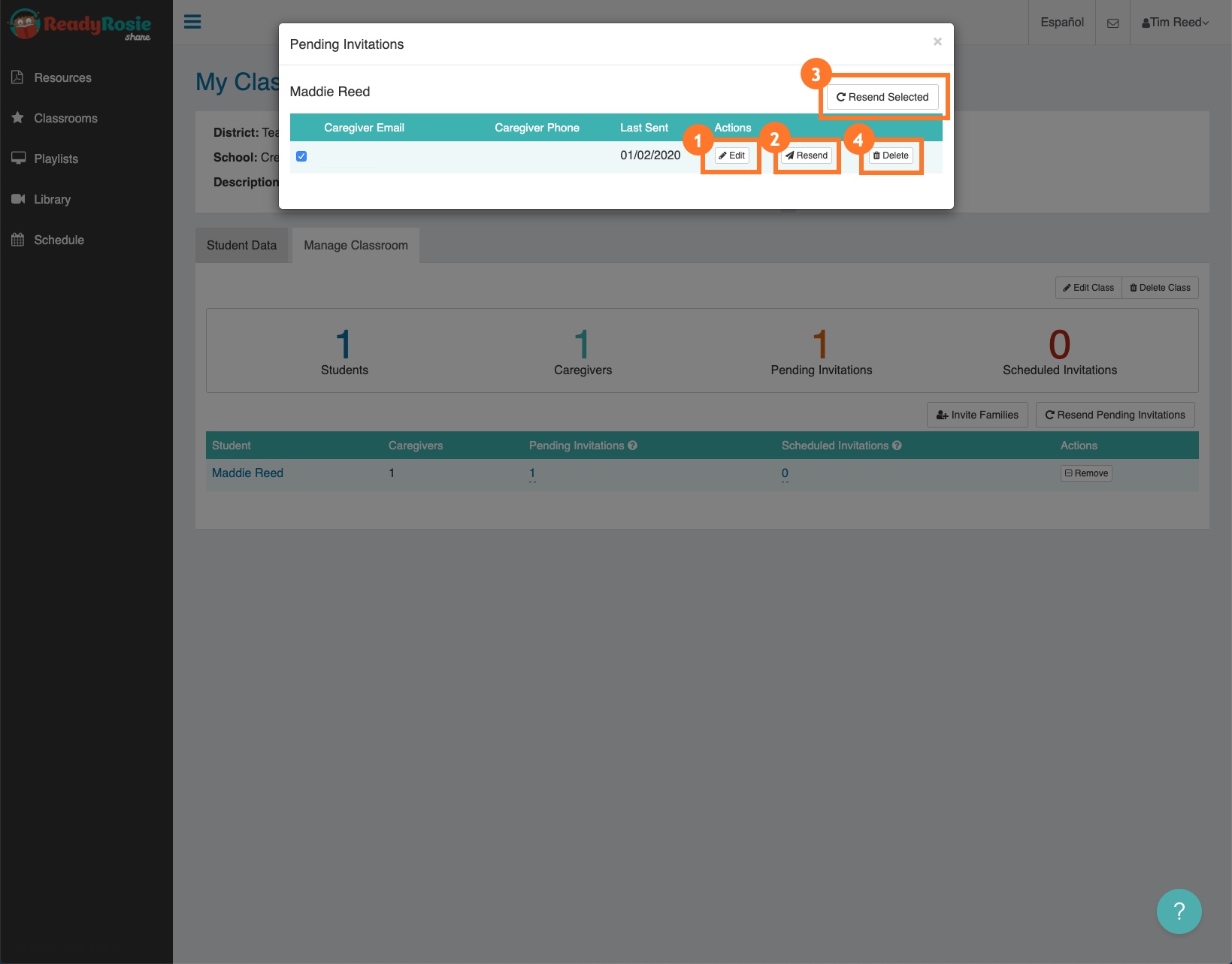Image resolution: width=1232 pixels, height=964 pixels.
Task: Open the Schedule section
Action: 59,240
